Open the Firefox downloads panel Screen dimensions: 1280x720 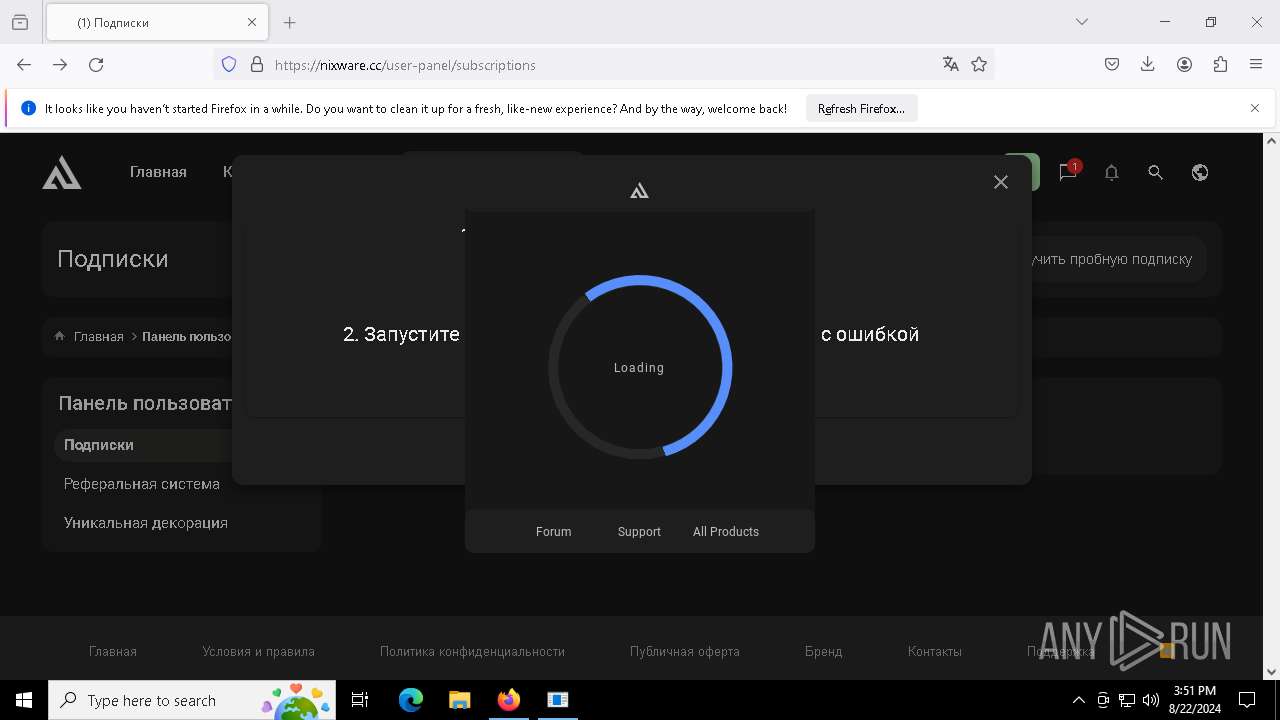tap(1148, 65)
